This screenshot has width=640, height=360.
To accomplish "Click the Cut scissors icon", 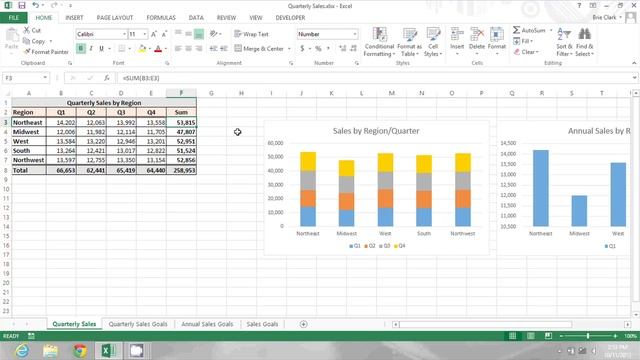I will 27,30.
